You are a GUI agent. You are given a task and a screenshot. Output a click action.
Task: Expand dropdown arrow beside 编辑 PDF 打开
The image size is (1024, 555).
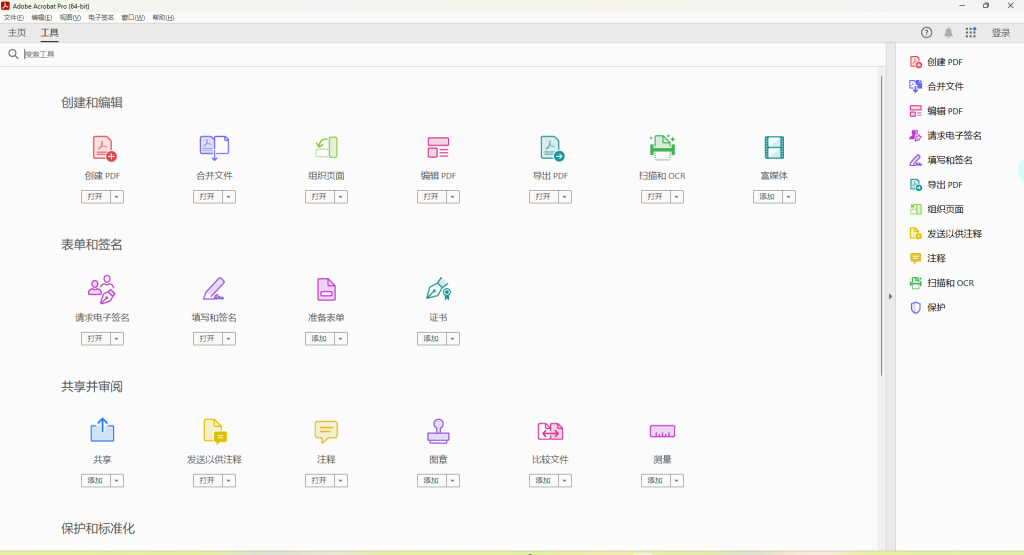pos(454,197)
